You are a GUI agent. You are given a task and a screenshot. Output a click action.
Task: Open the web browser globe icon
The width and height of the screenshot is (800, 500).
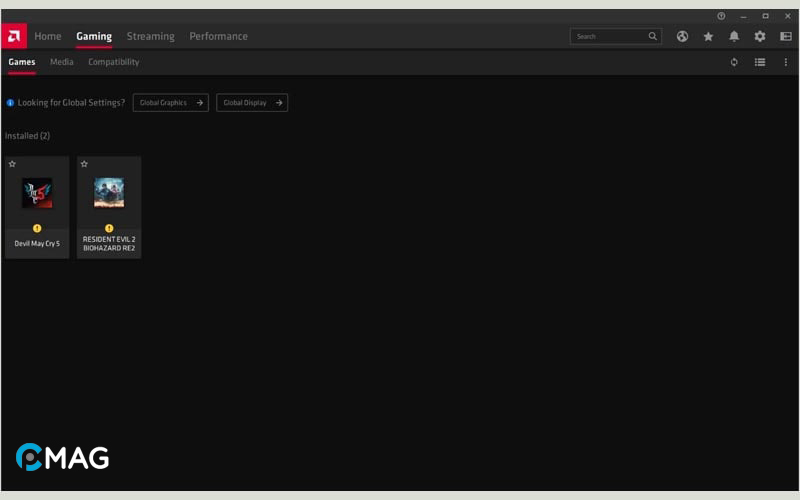pyautogui.click(x=682, y=36)
